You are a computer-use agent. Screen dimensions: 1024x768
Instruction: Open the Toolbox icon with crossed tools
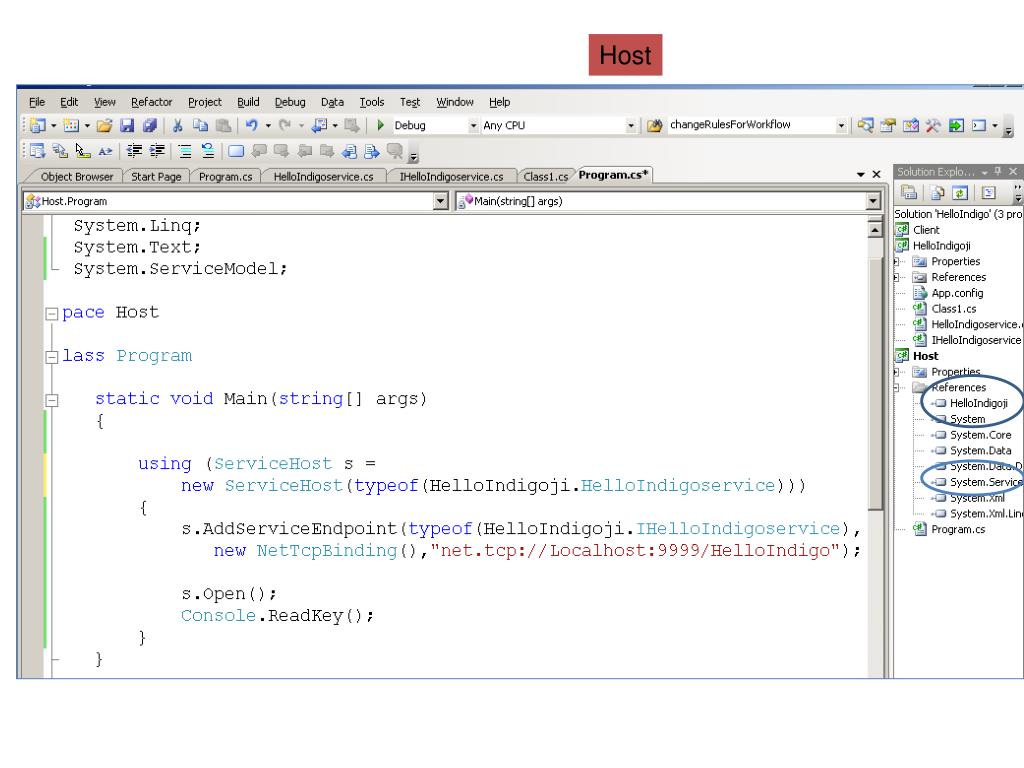click(933, 125)
